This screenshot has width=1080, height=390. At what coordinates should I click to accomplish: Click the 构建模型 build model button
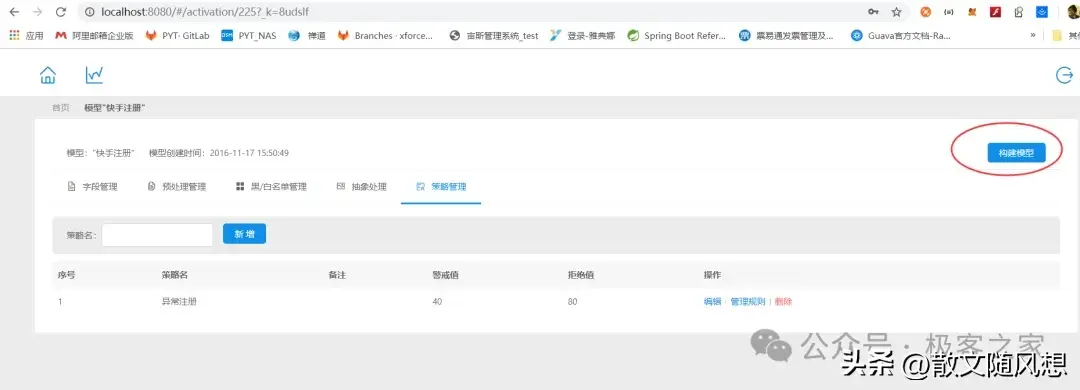tap(1016, 153)
